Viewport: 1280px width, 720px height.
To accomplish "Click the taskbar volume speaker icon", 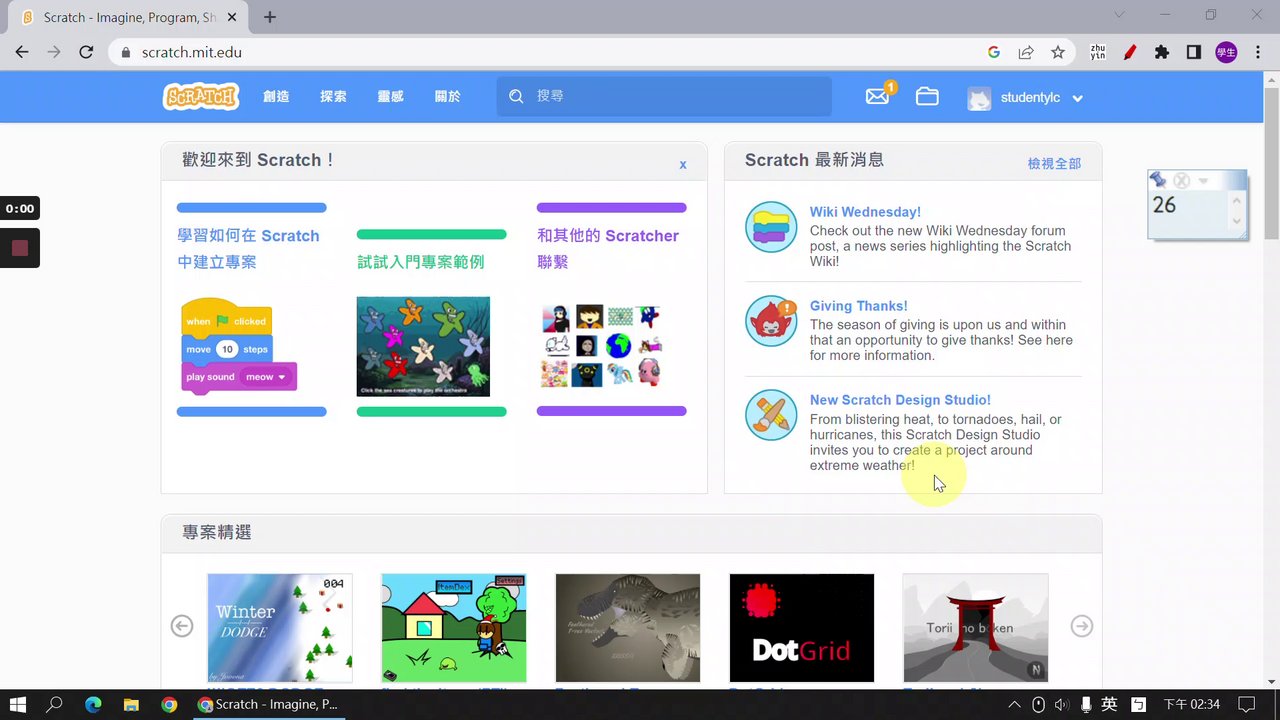I will [x=1061, y=705].
